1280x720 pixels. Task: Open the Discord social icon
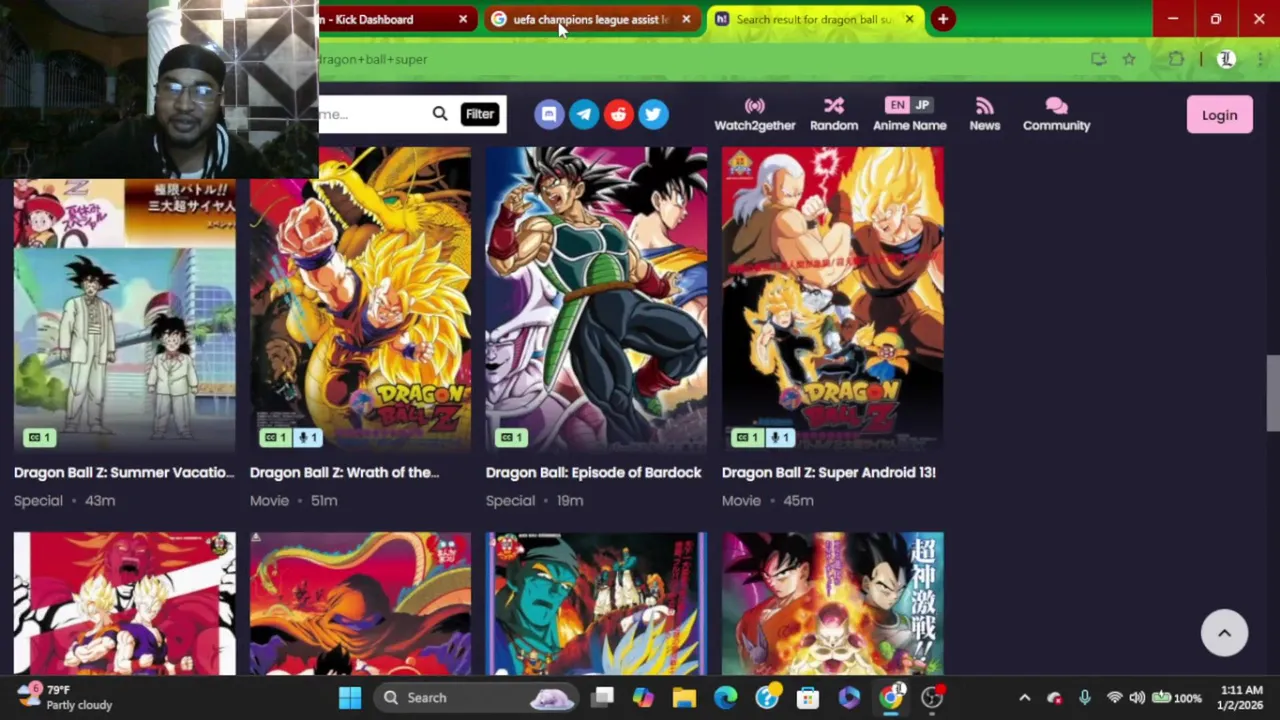coord(549,114)
